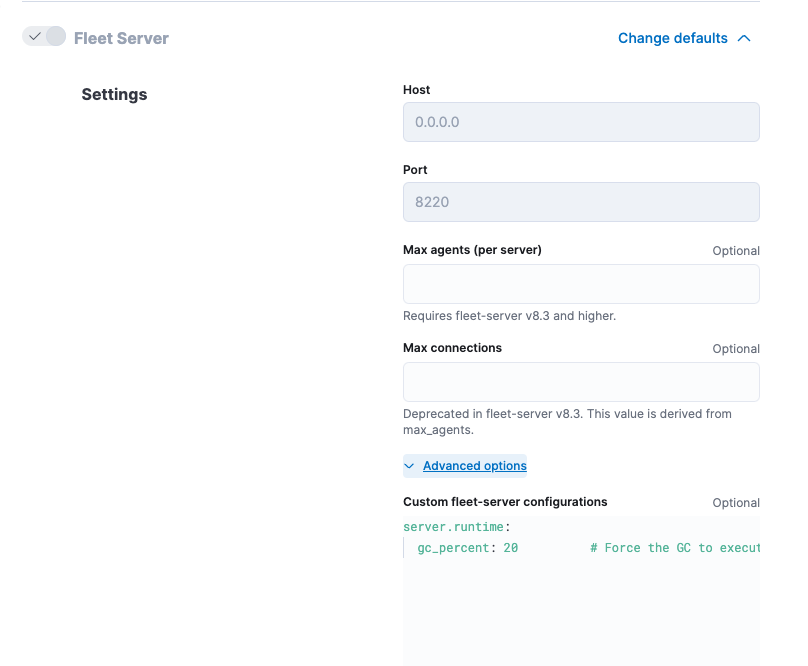Click the chevron next to Change defaults
The height and width of the screenshot is (666, 808).
(745, 38)
